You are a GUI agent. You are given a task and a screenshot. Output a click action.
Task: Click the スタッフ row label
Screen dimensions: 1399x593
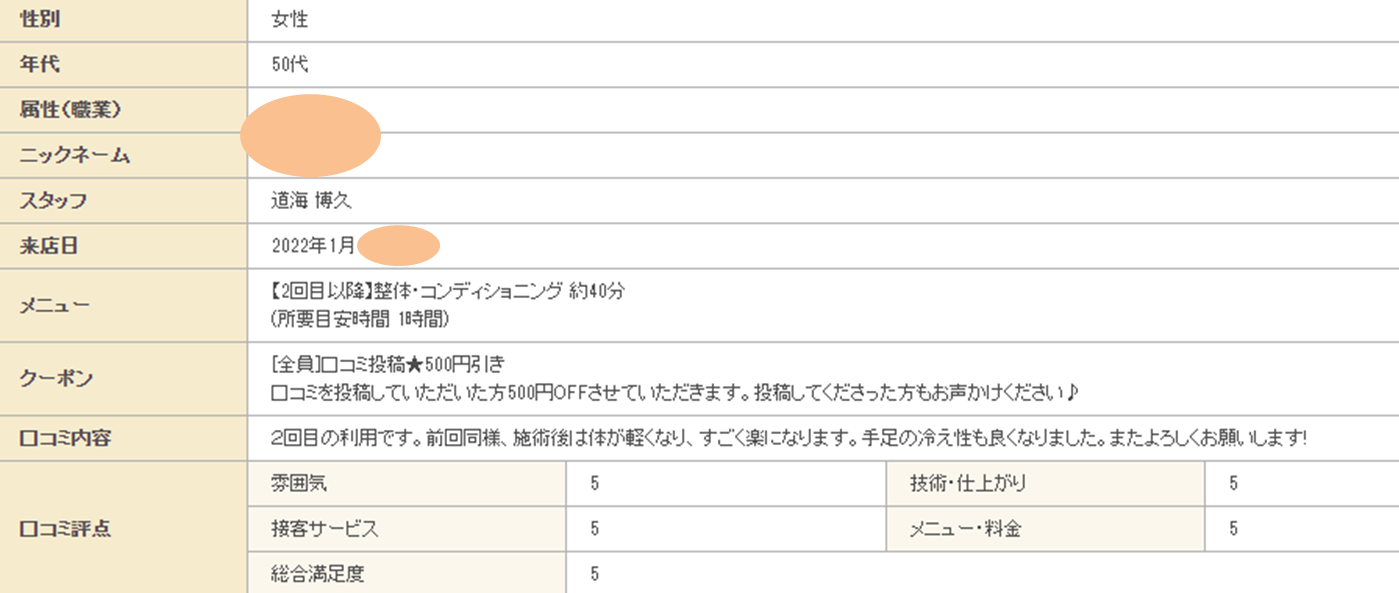(x=53, y=201)
